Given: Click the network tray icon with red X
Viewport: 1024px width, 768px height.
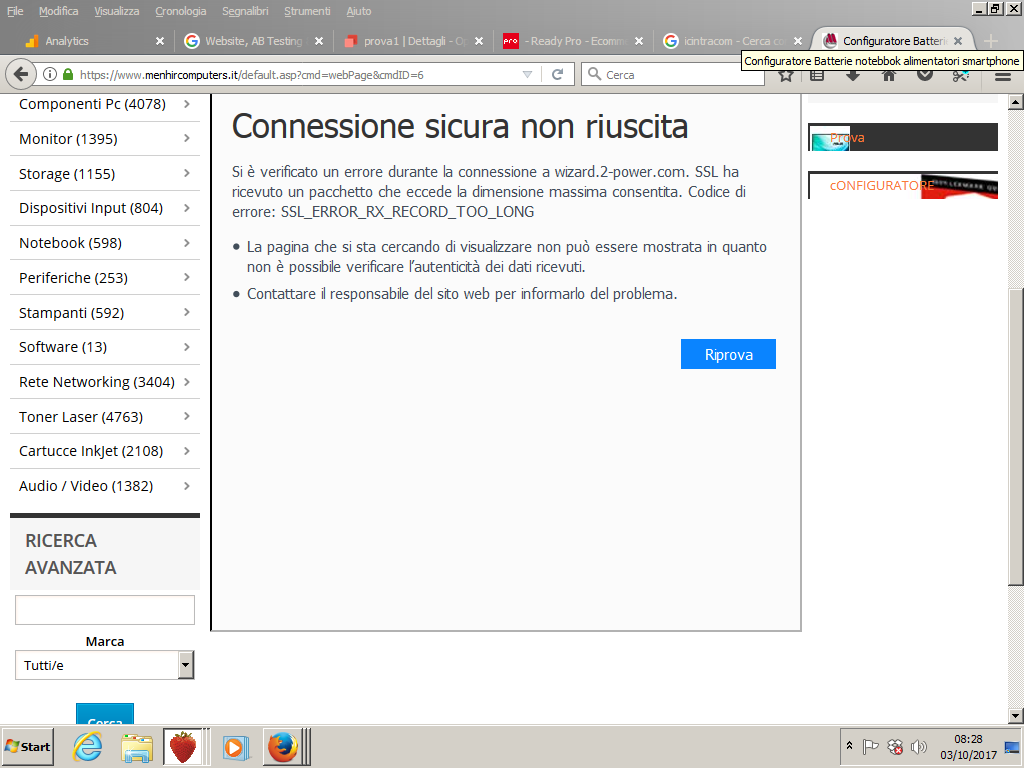Looking at the screenshot, I should (x=895, y=746).
